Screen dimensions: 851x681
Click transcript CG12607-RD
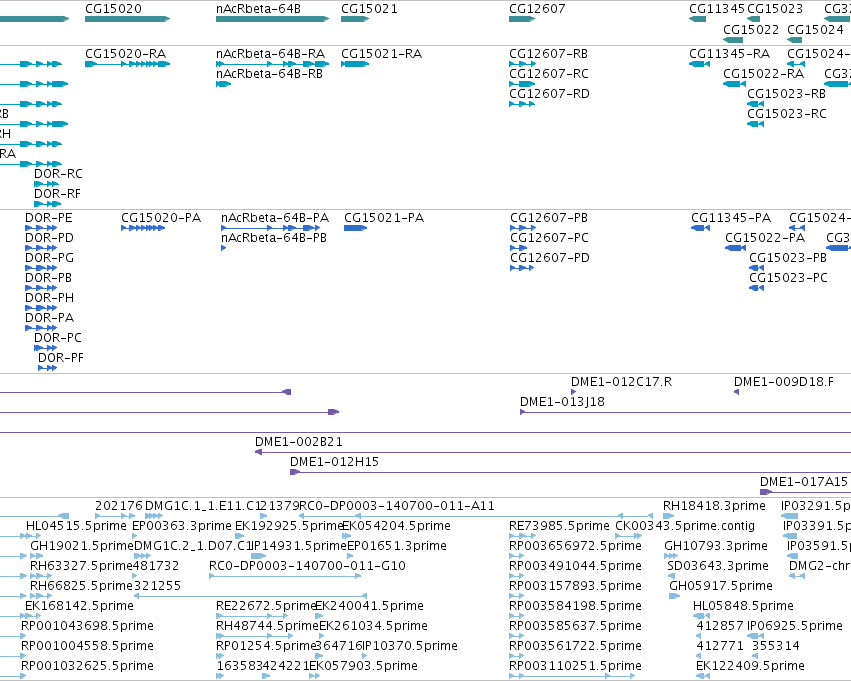[549, 94]
